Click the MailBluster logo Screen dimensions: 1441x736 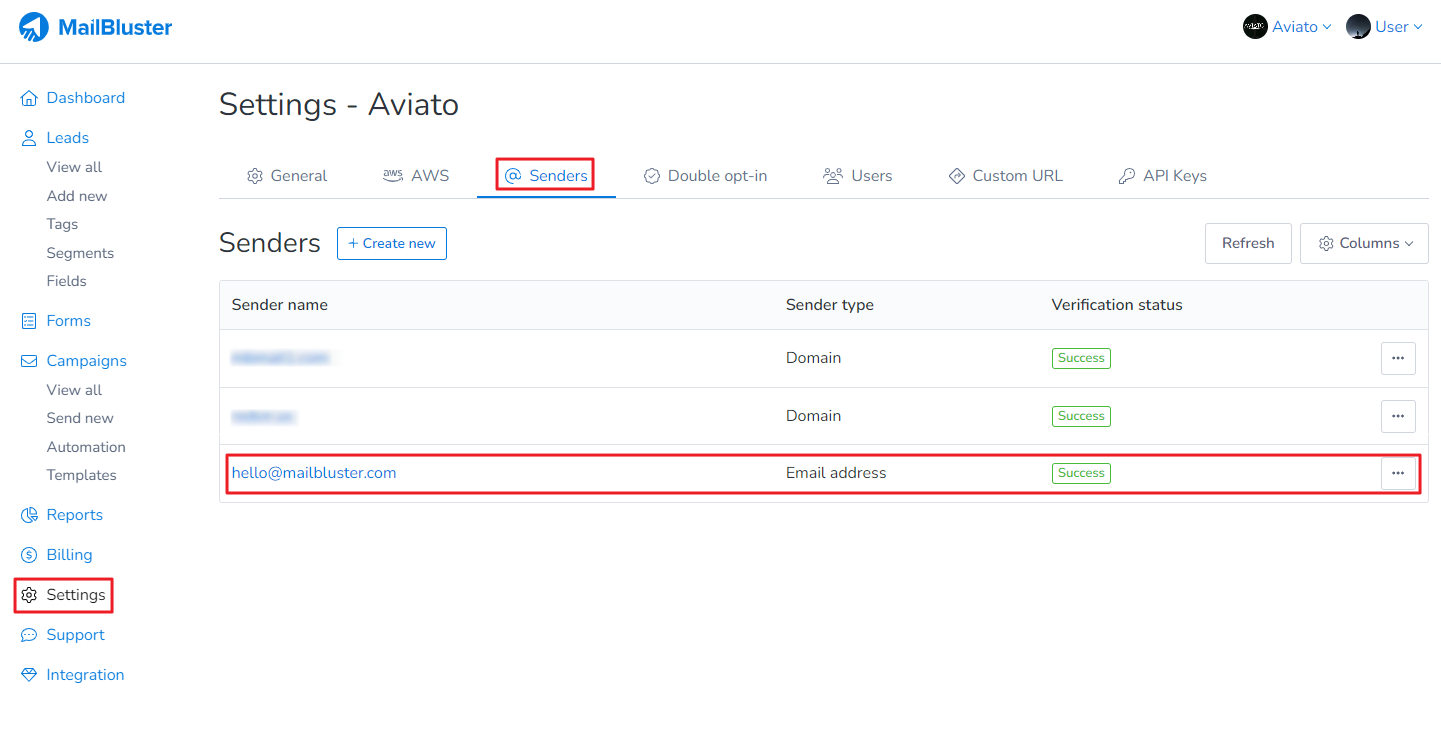pos(95,27)
